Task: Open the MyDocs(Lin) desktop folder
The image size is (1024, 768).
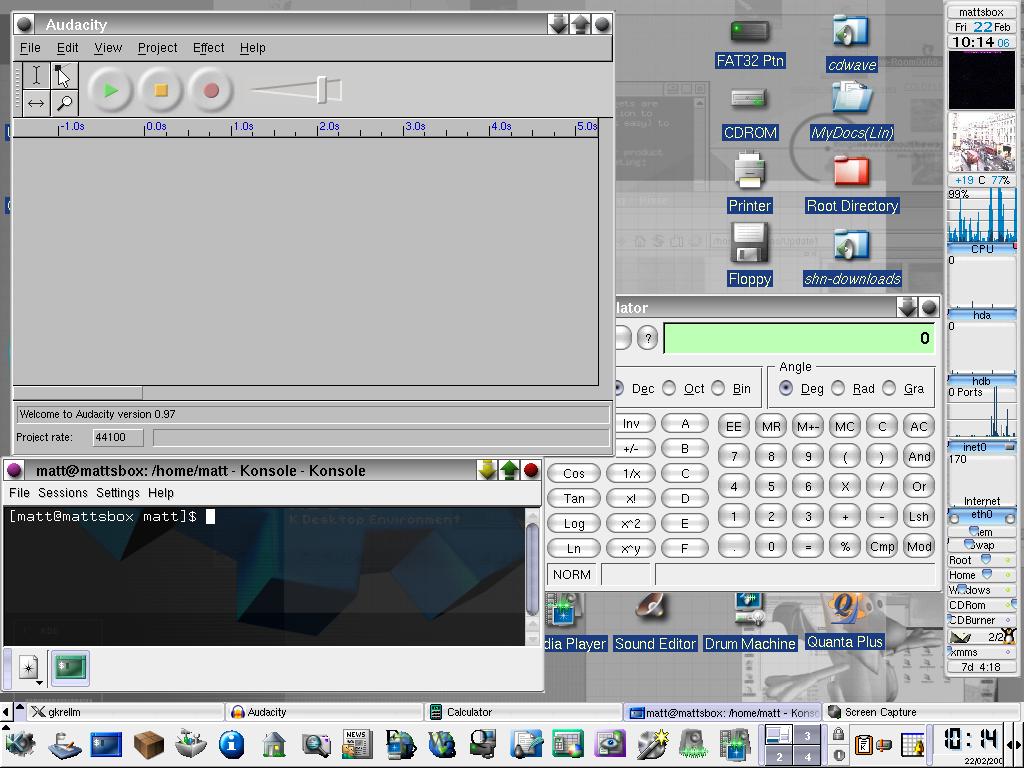Action: [852, 111]
